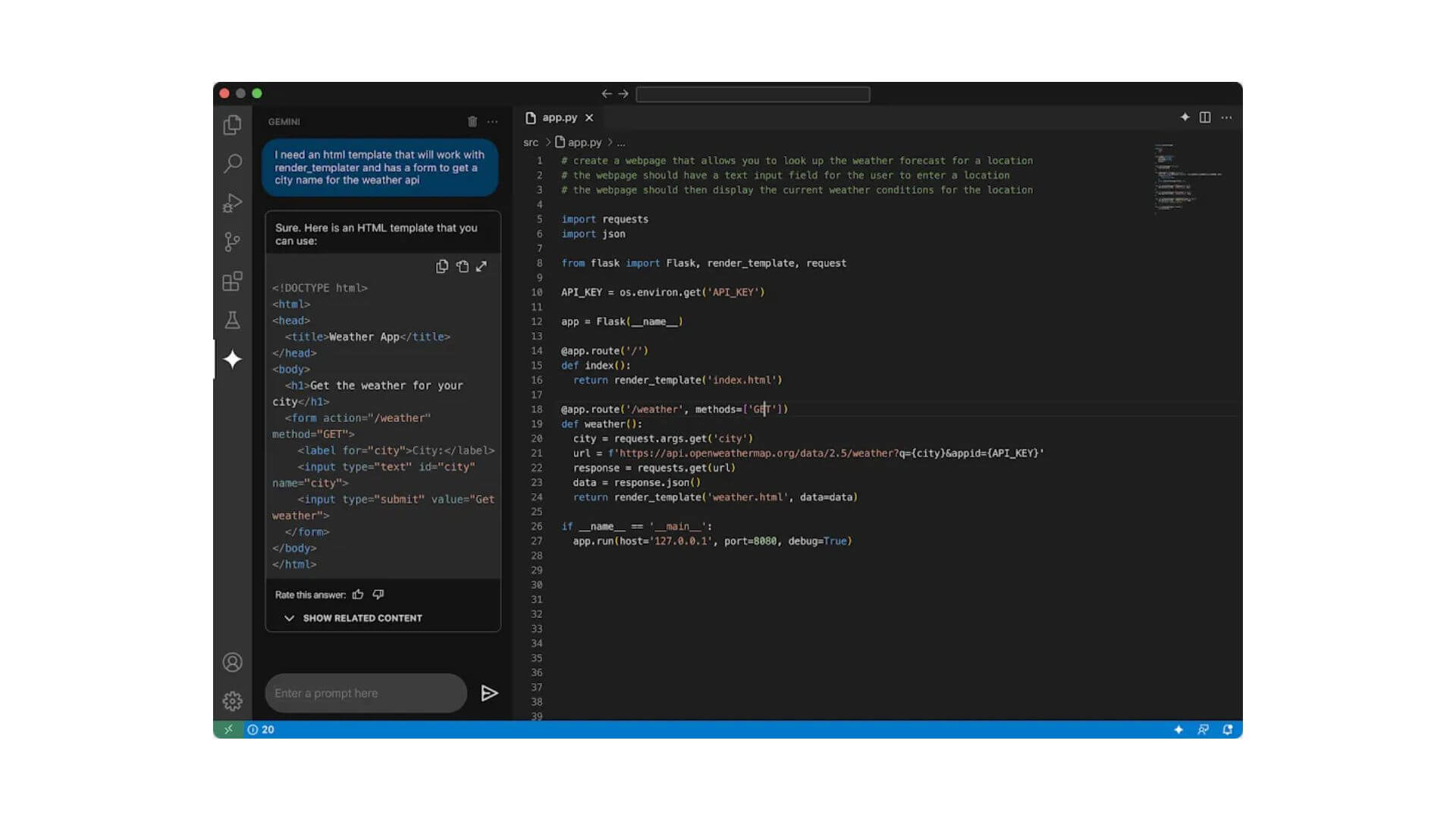The width and height of the screenshot is (1456, 819).
Task: Toggle the split editor layout
Action: [1203, 118]
